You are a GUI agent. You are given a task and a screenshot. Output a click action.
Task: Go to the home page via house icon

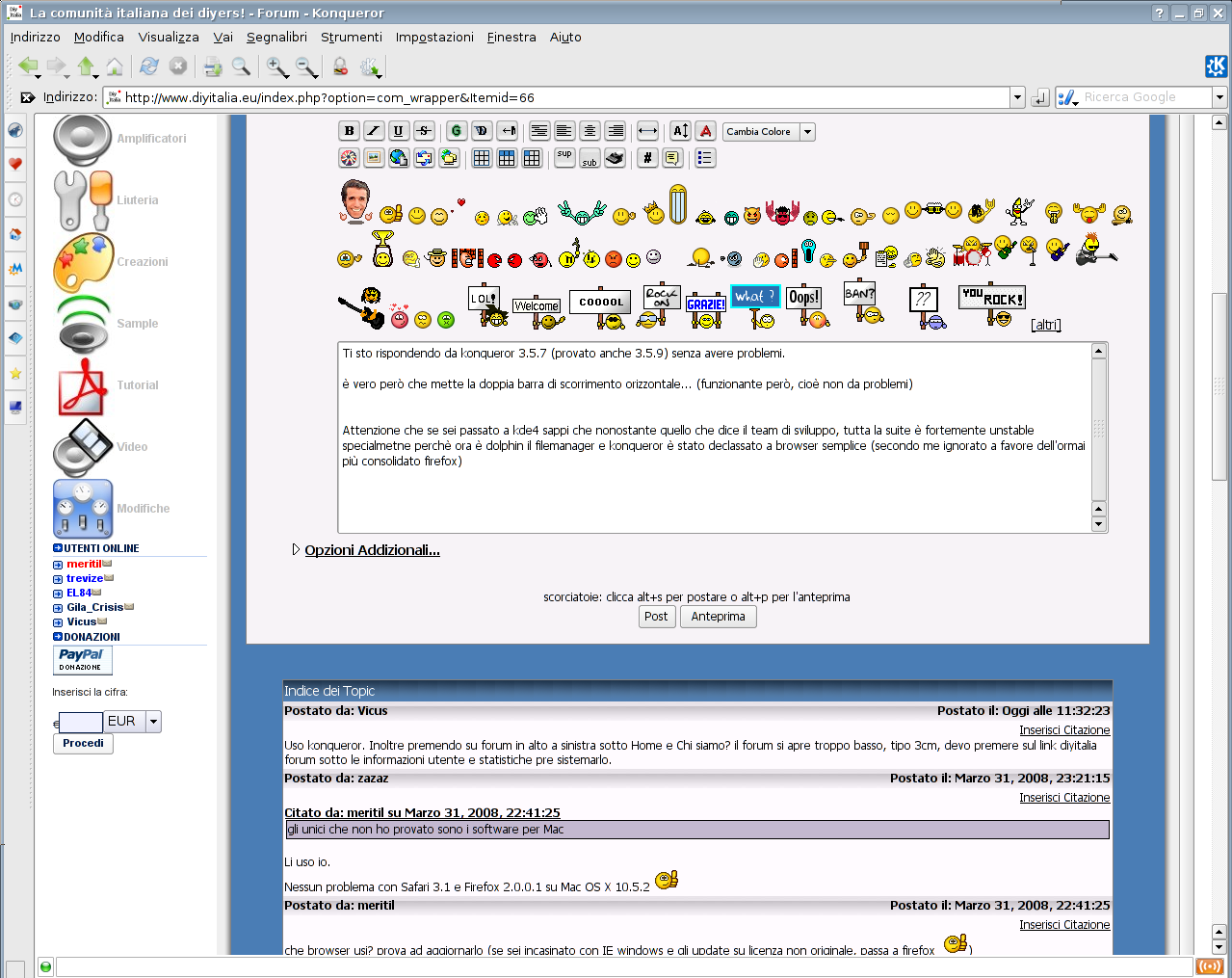pos(115,66)
